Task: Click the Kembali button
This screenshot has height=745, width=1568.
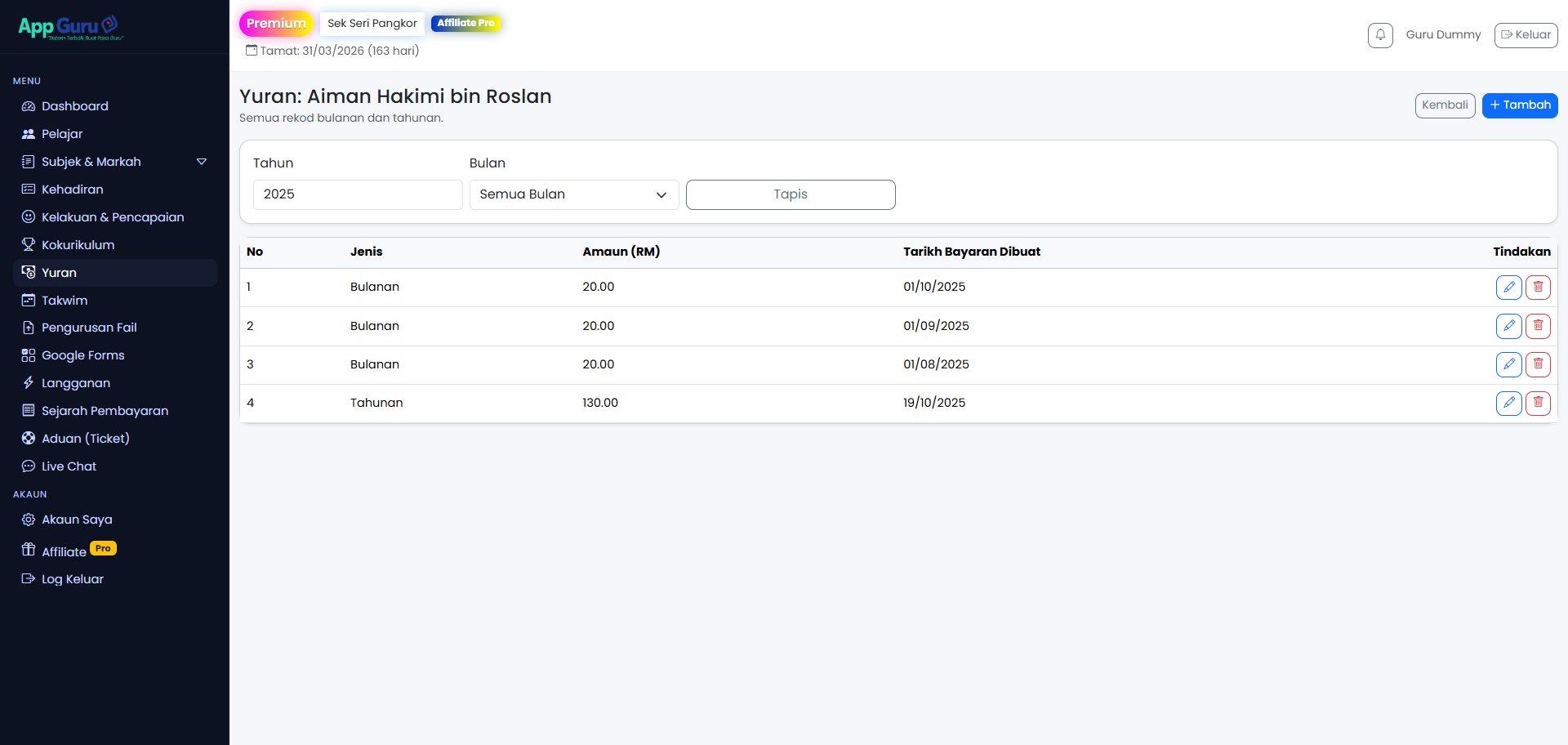Action: click(1444, 105)
